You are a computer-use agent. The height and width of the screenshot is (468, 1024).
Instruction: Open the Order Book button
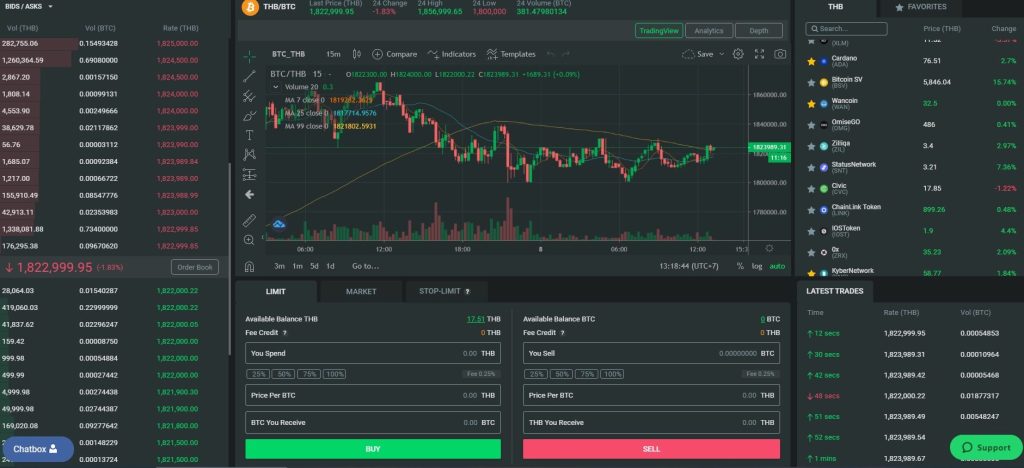coord(195,267)
